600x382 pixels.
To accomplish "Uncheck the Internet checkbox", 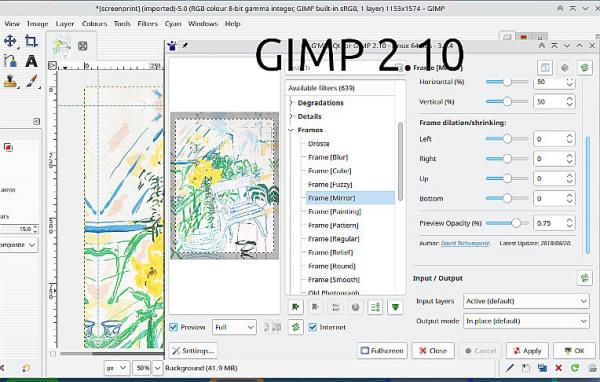I will pyautogui.click(x=313, y=327).
